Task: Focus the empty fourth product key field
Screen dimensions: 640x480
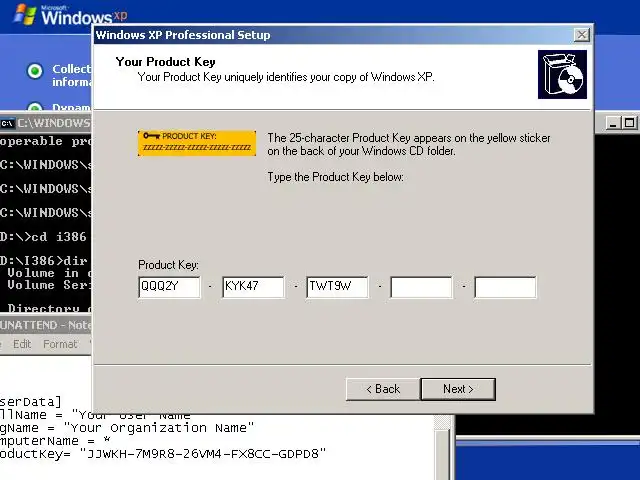Action: (x=421, y=287)
